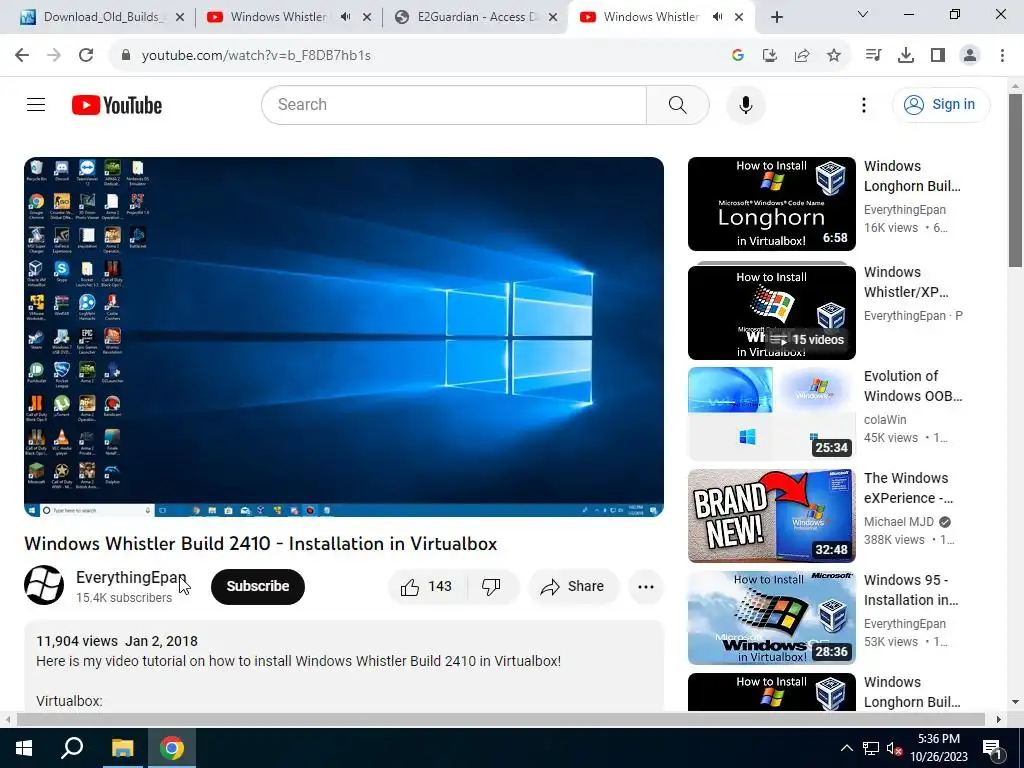Go to the YouTube home logo
Image resolution: width=1024 pixels, height=768 pixels.
click(117, 105)
